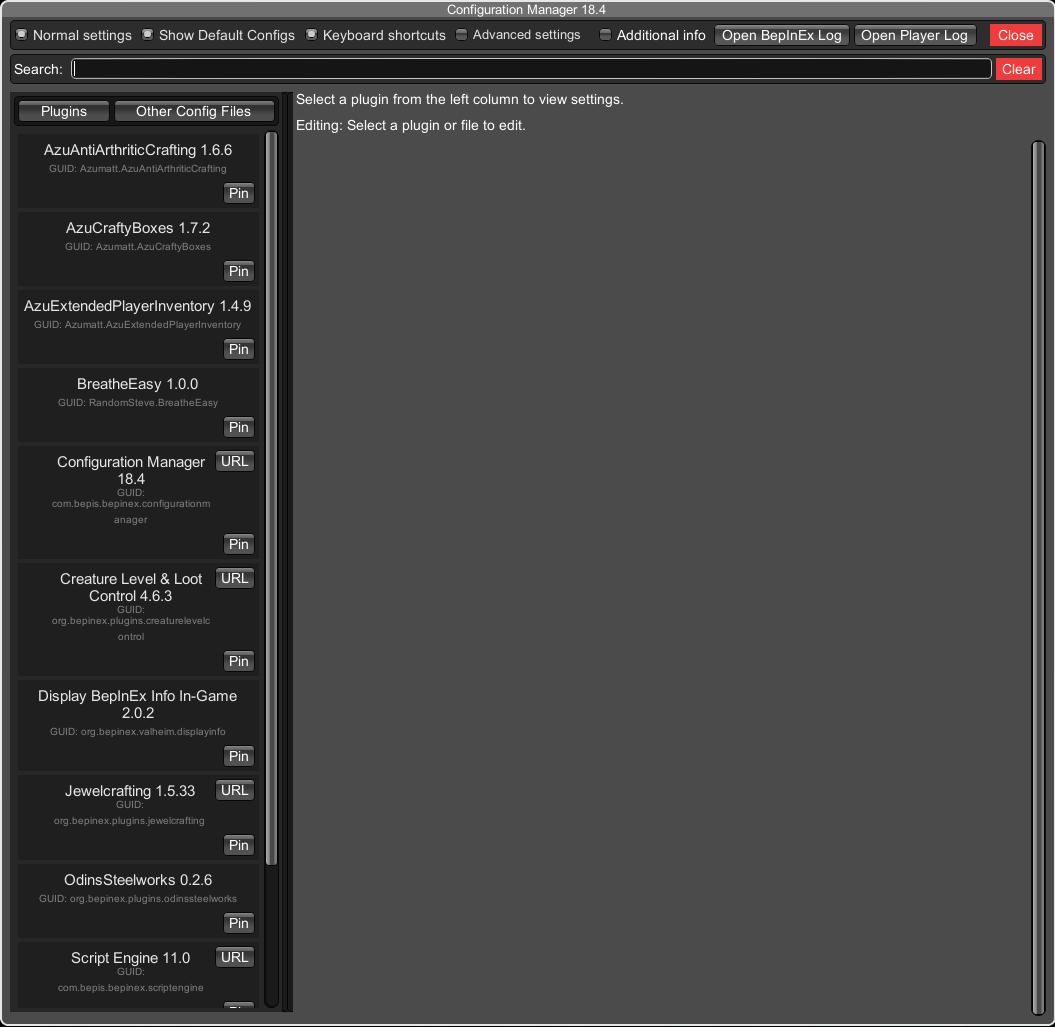
Task: Select AzuCraftyBoxes 1.7.2 plugin
Action: (138, 228)
